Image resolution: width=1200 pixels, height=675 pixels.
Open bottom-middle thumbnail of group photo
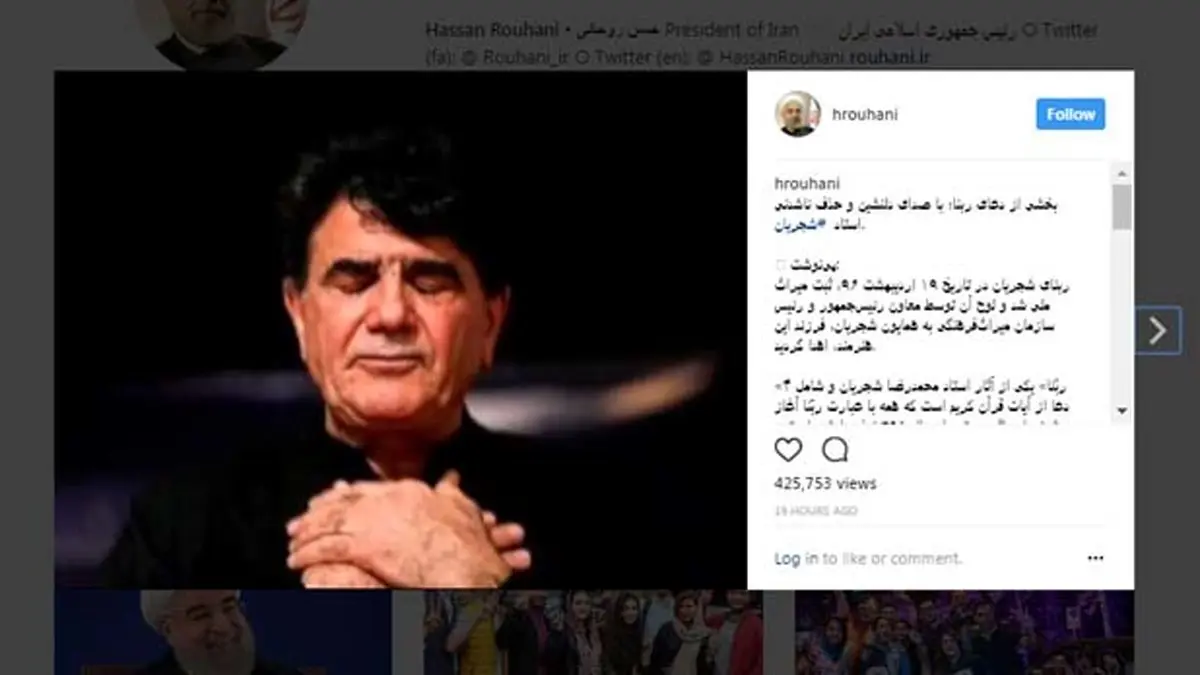tap(593, 633)
